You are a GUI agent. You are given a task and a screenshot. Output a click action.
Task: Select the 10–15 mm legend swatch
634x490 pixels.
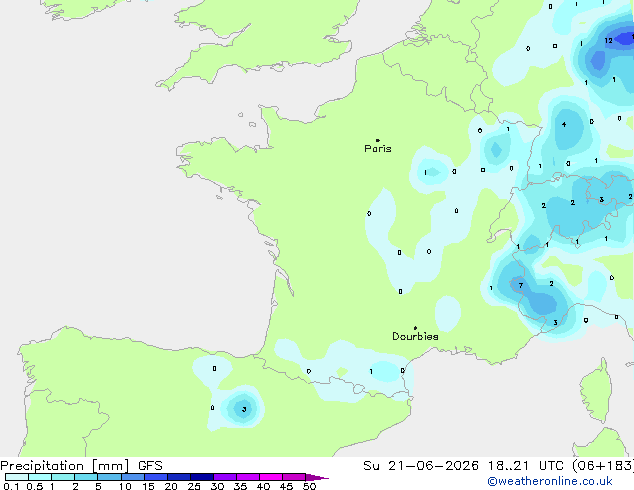click(x=133, y=477)
